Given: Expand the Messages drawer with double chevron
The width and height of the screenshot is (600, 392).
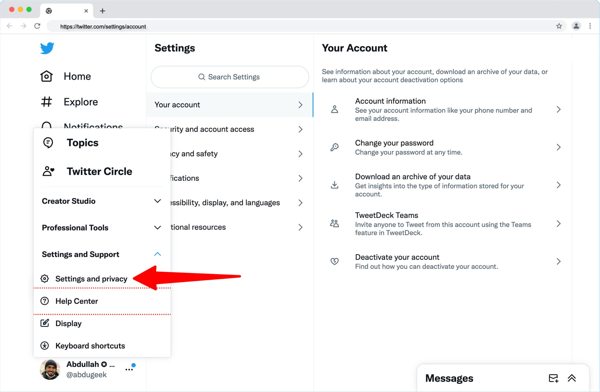Looking at the screenshot, I should coord(572,378).
